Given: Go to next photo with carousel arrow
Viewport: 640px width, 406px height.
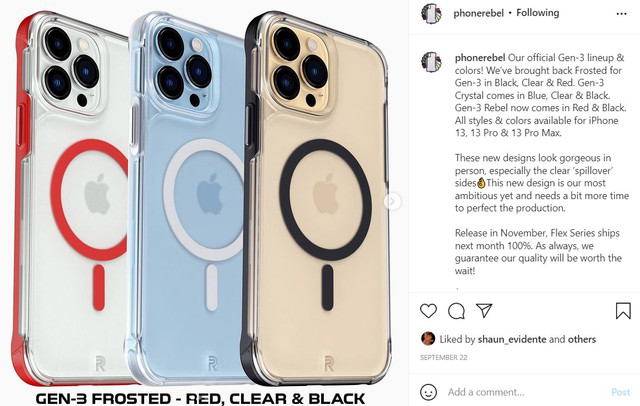Looking at the screenshot, I should 392,202.
